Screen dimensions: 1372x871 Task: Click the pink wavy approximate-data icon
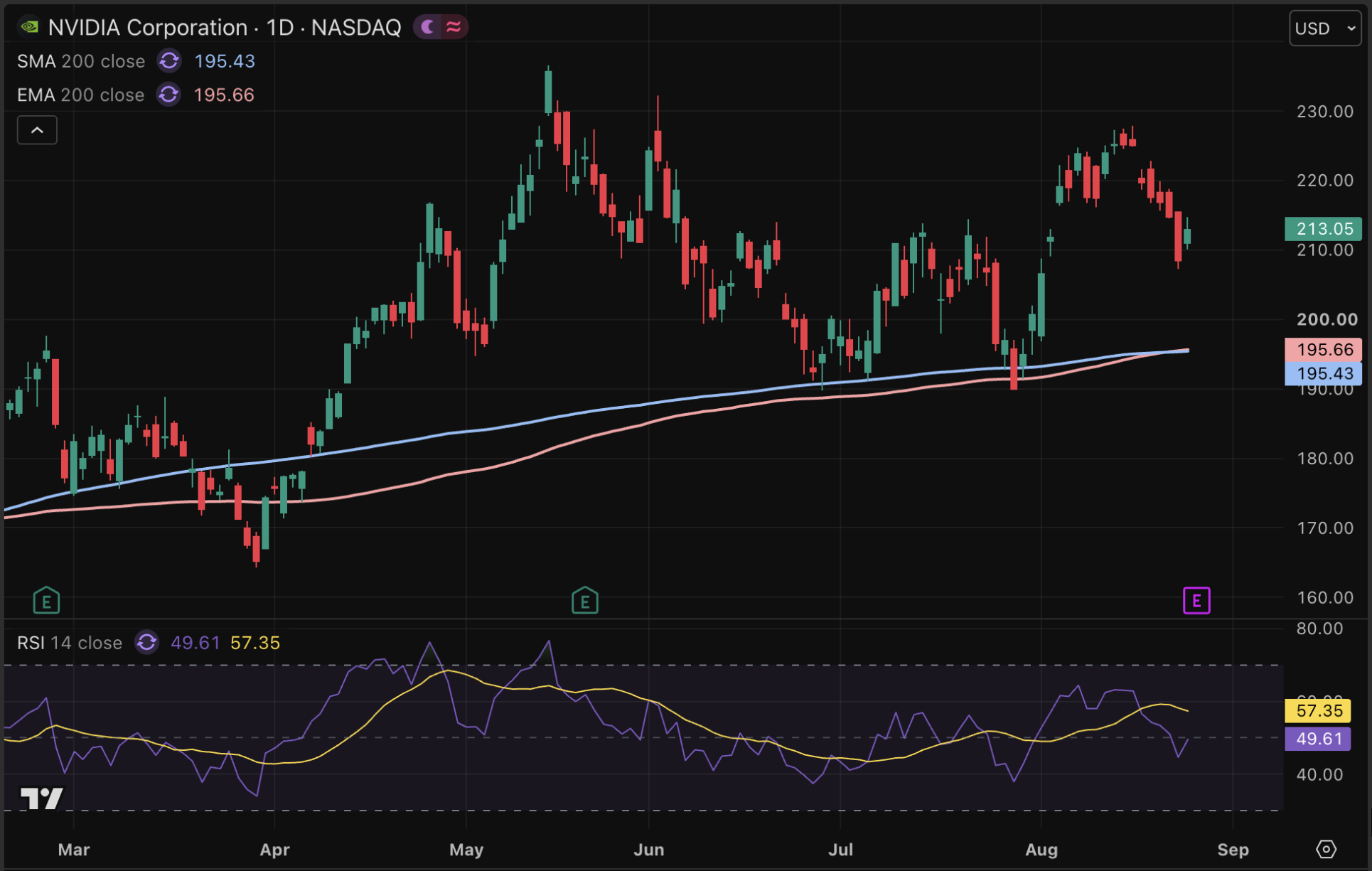click(454, 27)
